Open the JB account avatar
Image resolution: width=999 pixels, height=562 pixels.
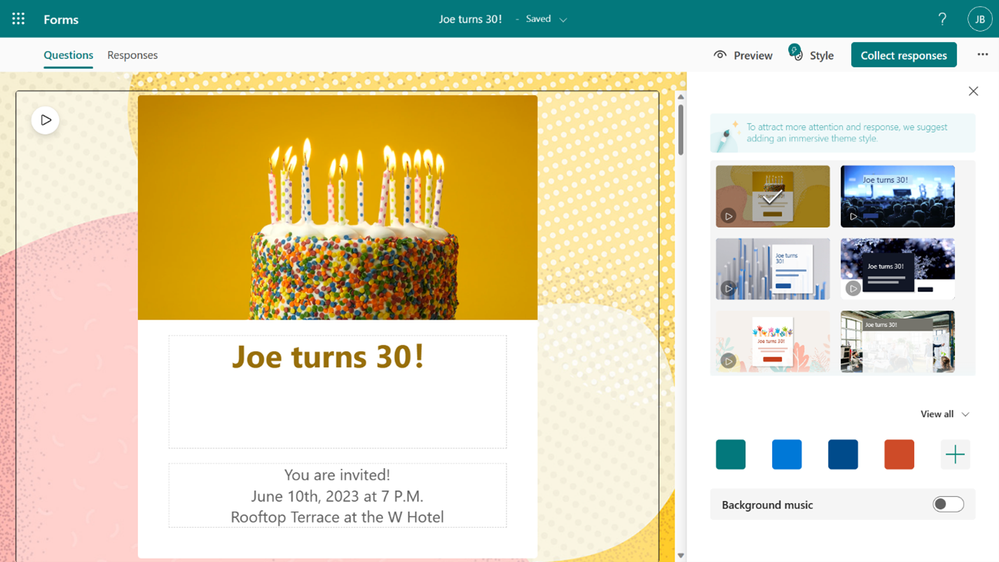pos(980,19)
